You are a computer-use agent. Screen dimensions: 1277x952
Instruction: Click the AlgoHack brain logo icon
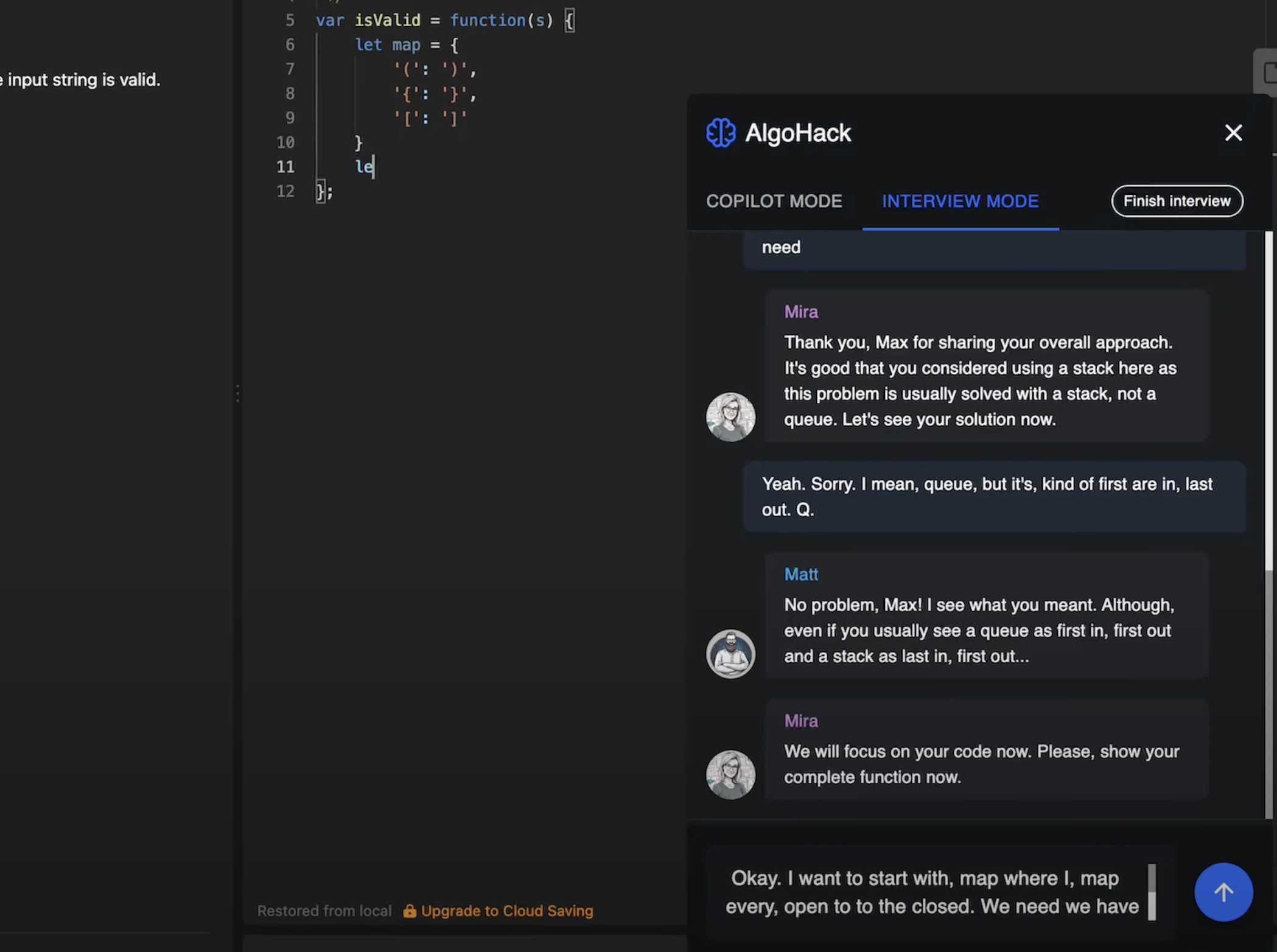point(722,133)
